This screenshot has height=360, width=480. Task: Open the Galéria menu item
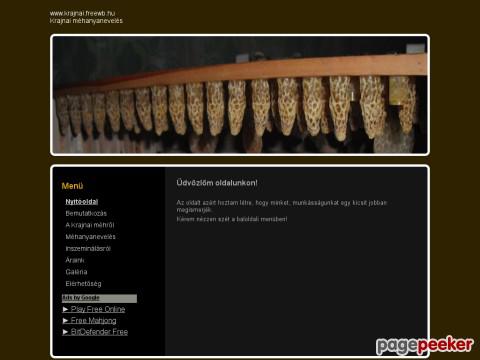(76, 272)
